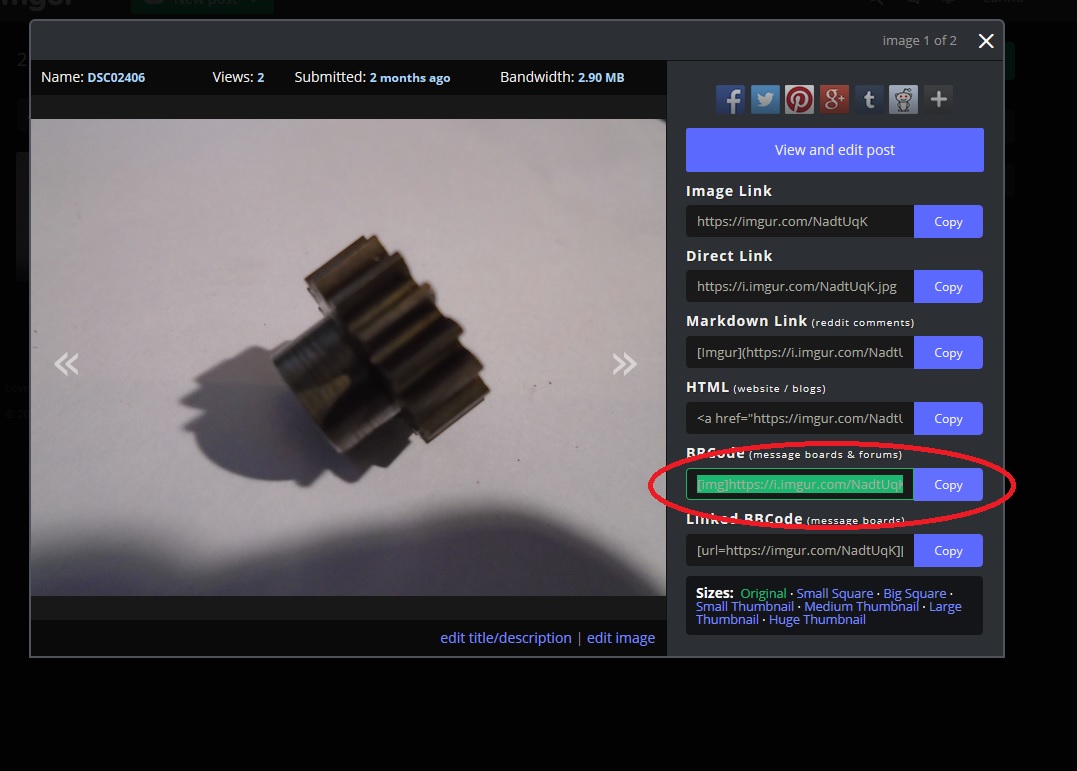Select the HTML code text field
Screen dimensions: 1077x771
point(800,418)
